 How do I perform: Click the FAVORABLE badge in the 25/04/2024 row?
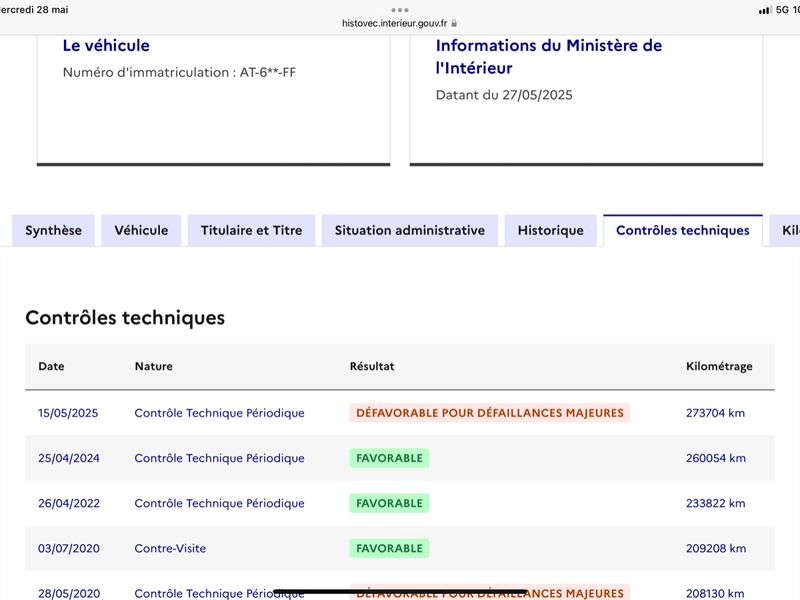(389, 458)
